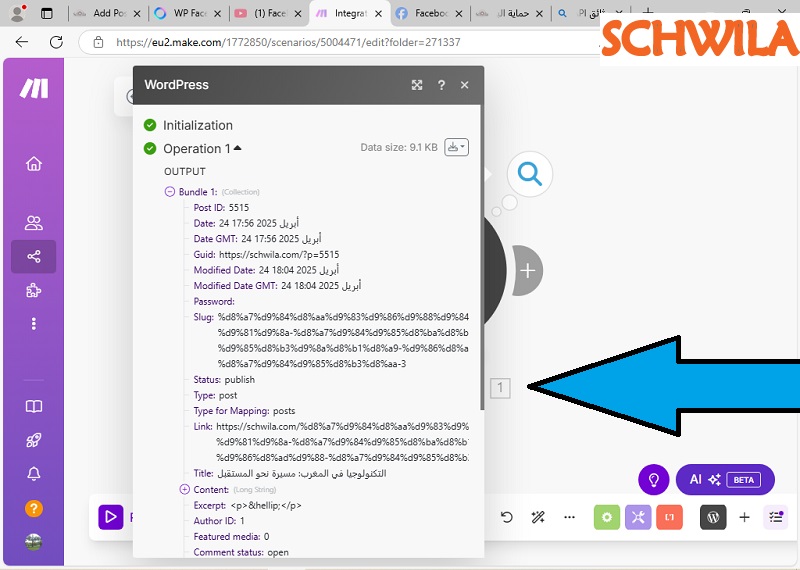Viewport: 800px width, 570px height.
Task: Open the browser profile avatar icon
Action: coord(18,14)
